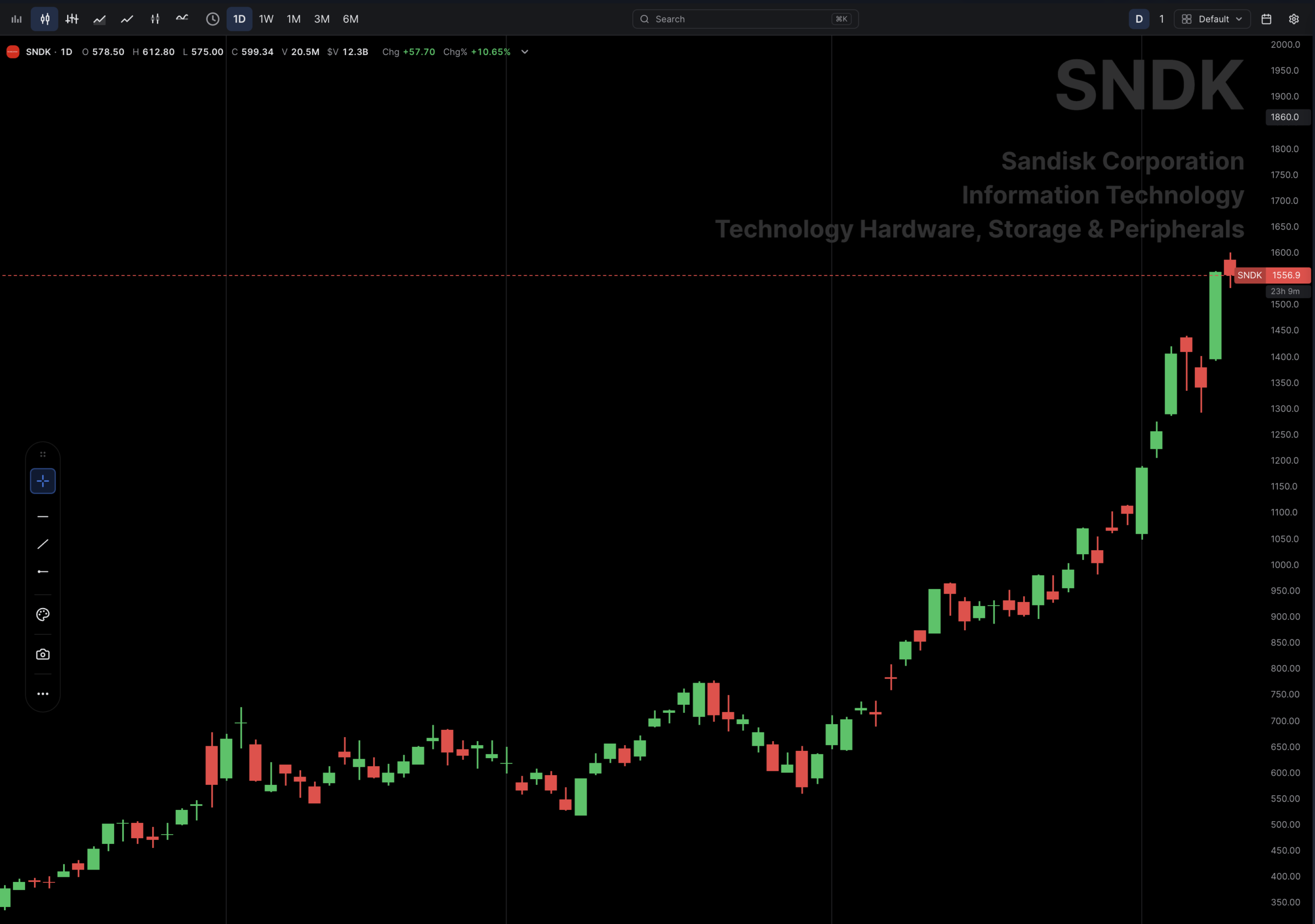This screenshot has width=1315, height=924.
Task: Click the SNDK 1D symbol label
Action: tap(49, 52)
